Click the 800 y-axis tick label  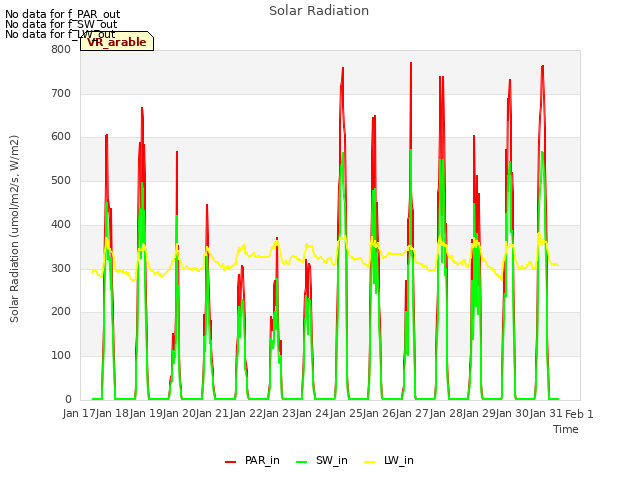pyautogui.click(x=61, y=50)
